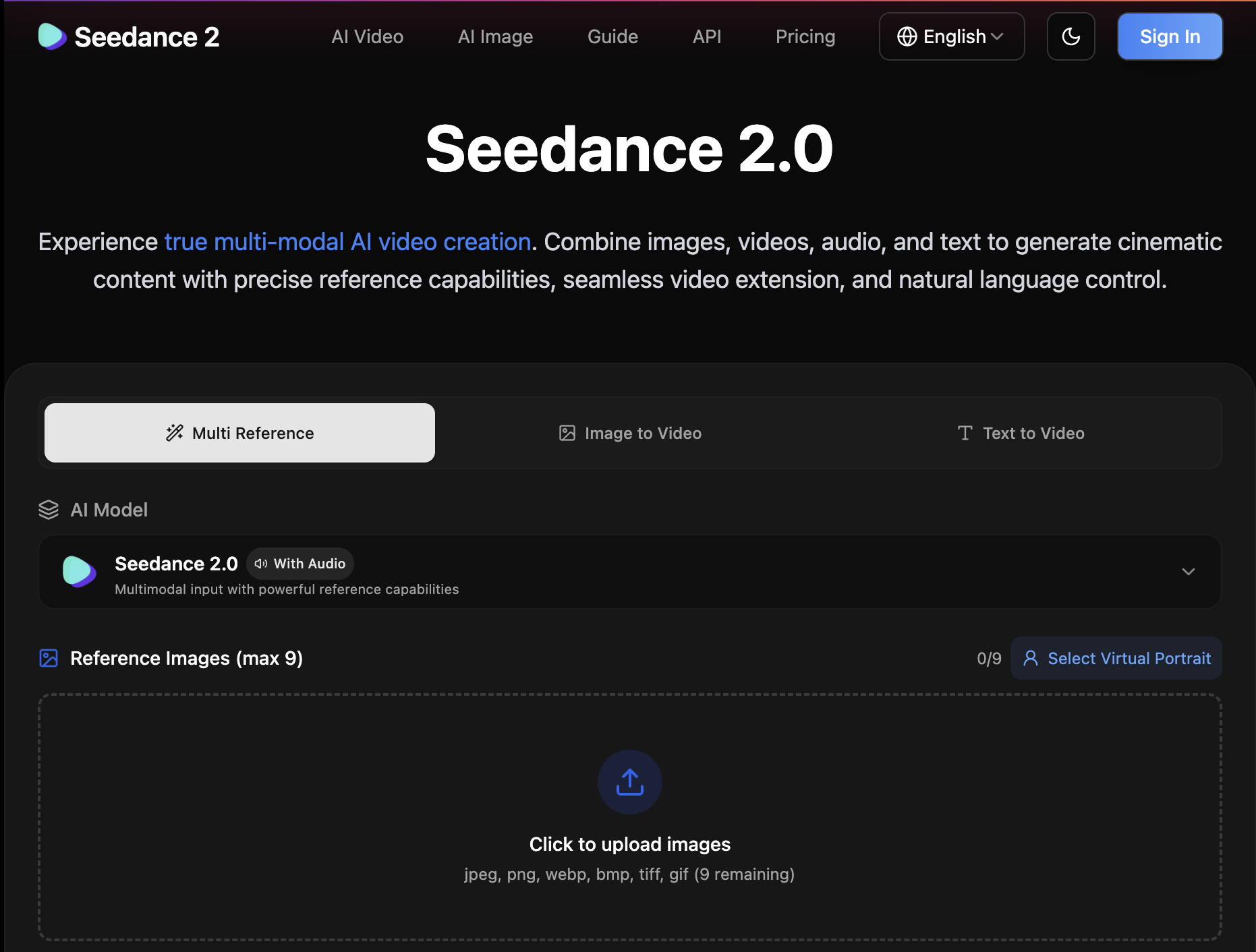Click the globe icon in the language selector

point(907,36)
